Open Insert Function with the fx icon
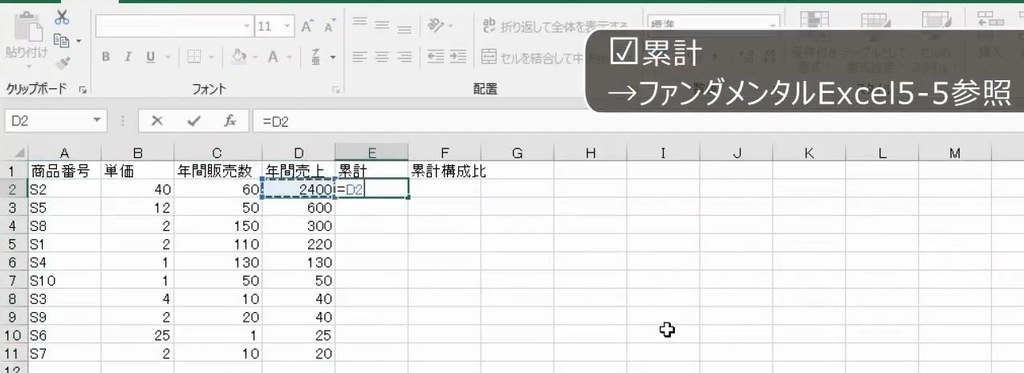Image resolution: width=1024 pixels, height=373 pixels. [x=230, y=121]
